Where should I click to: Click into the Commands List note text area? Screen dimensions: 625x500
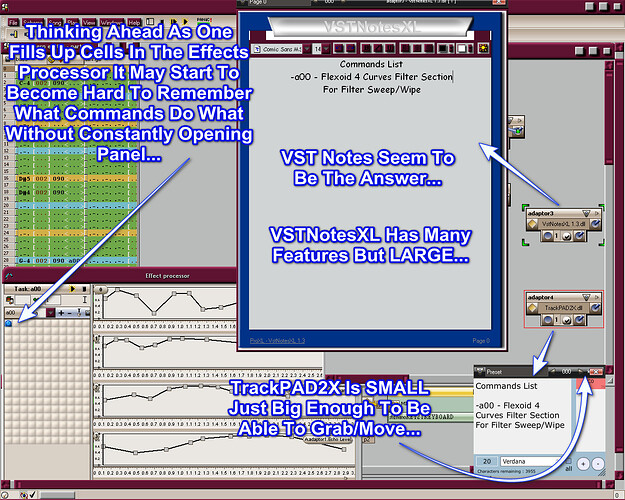[x=370, y=193]
